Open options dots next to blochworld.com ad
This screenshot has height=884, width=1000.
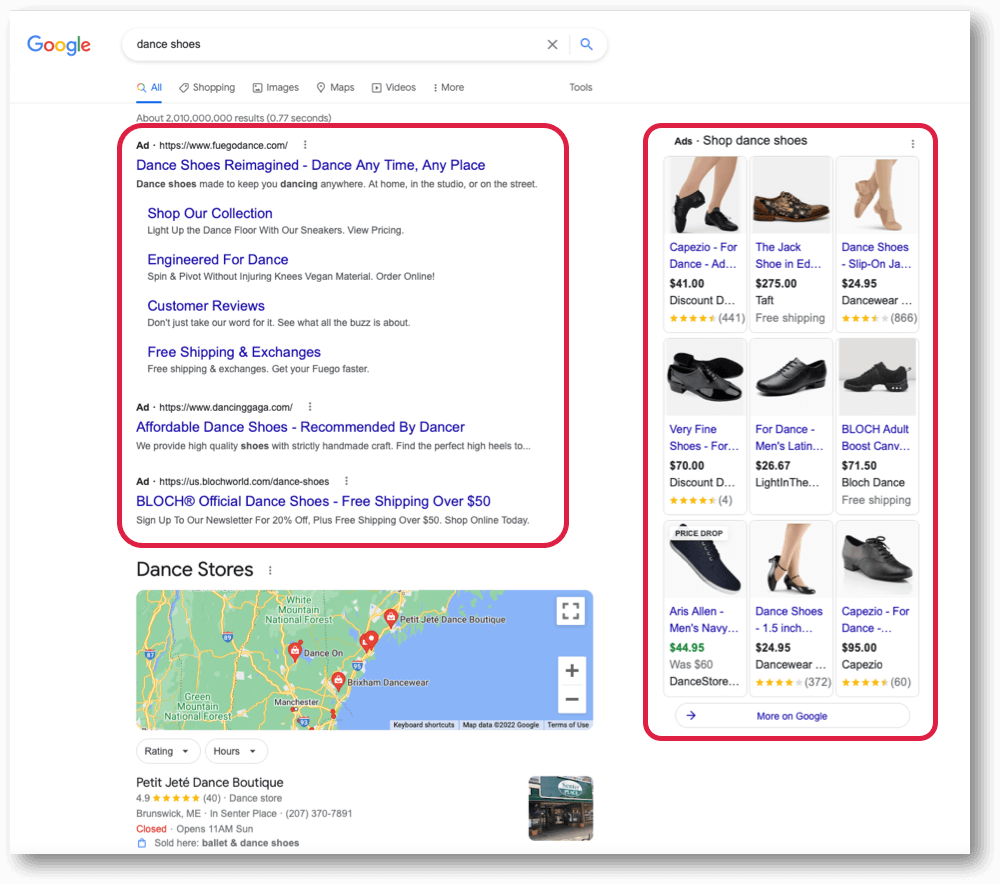click(346, 481)
